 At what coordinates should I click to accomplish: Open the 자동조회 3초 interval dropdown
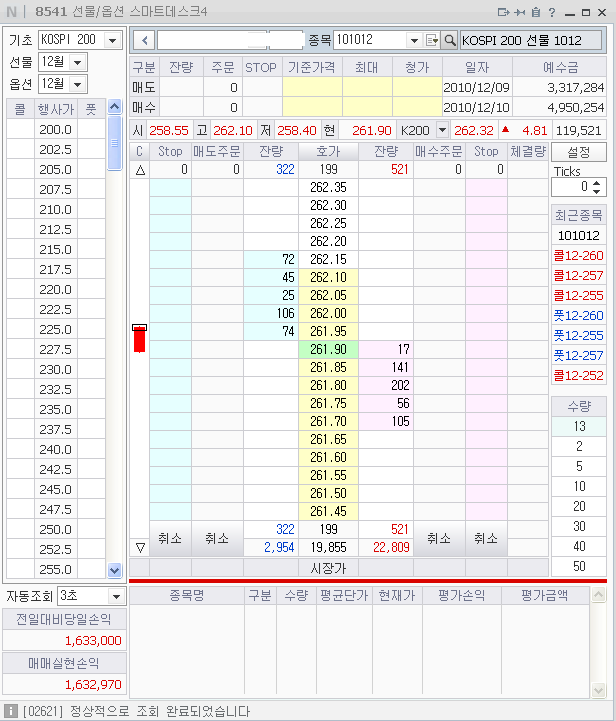click(x=116, y=596)
